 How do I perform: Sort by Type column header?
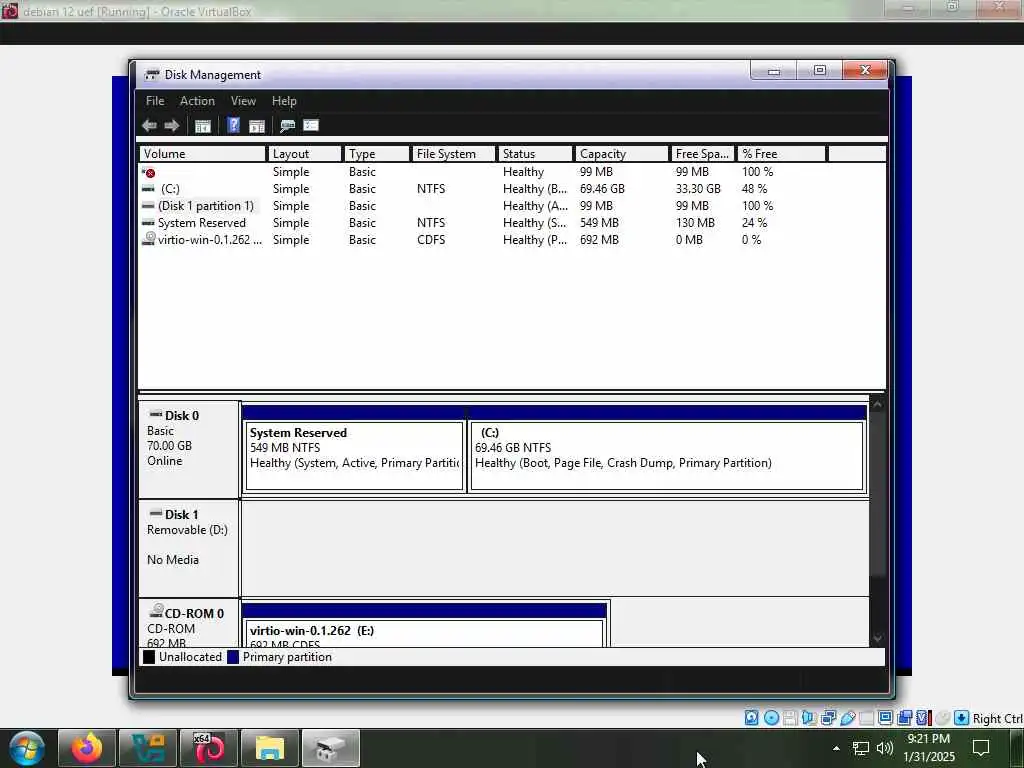tap(376, 153)
